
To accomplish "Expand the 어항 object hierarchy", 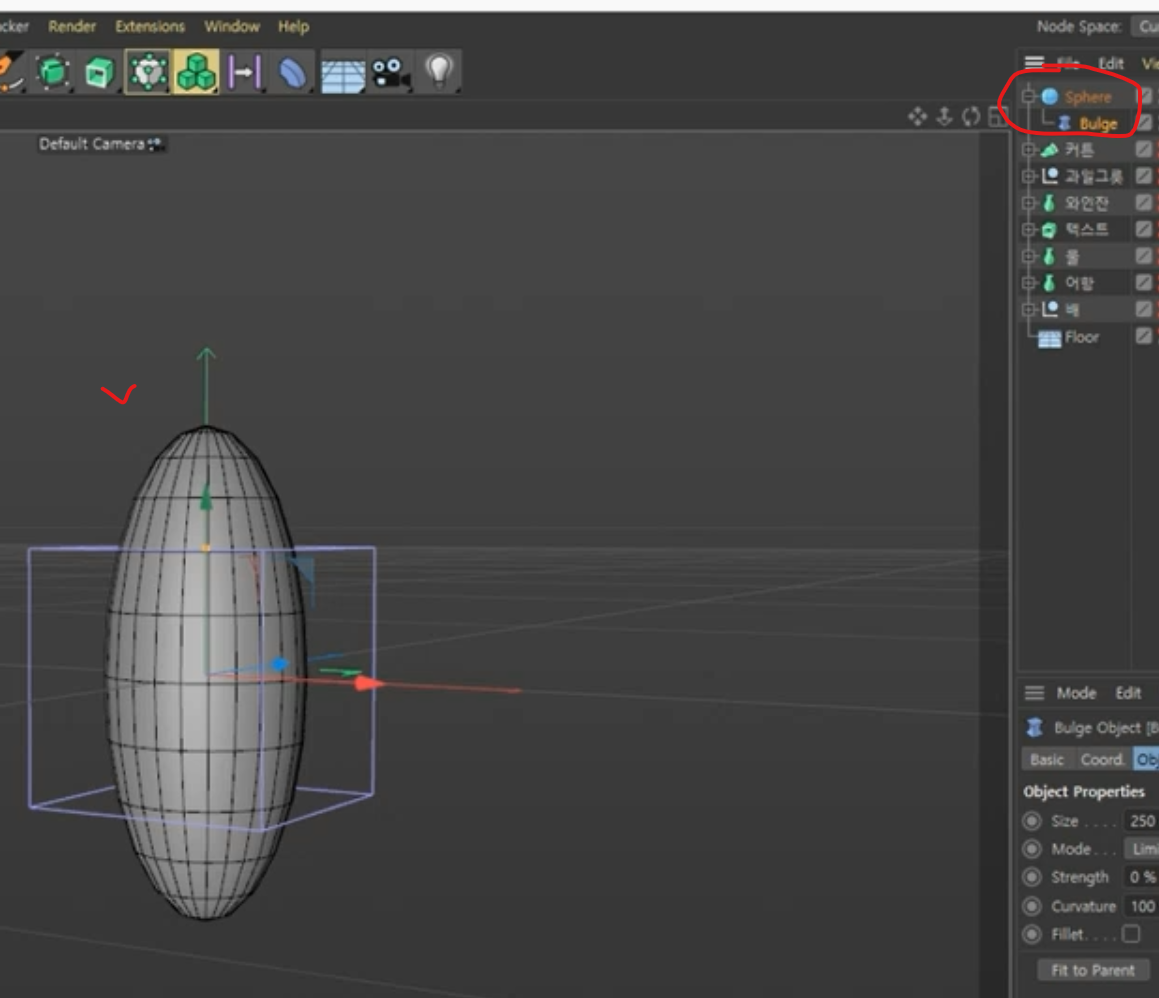I will (1028, 283).
